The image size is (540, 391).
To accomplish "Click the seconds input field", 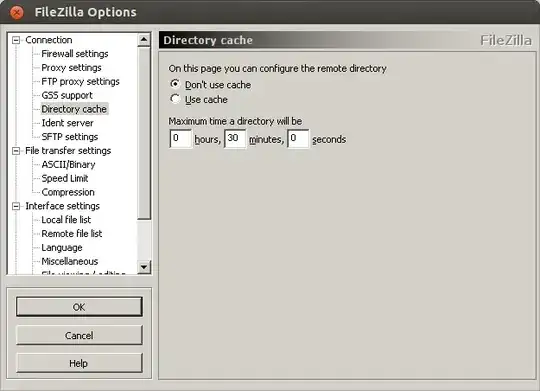I will [x=298, y=139].
